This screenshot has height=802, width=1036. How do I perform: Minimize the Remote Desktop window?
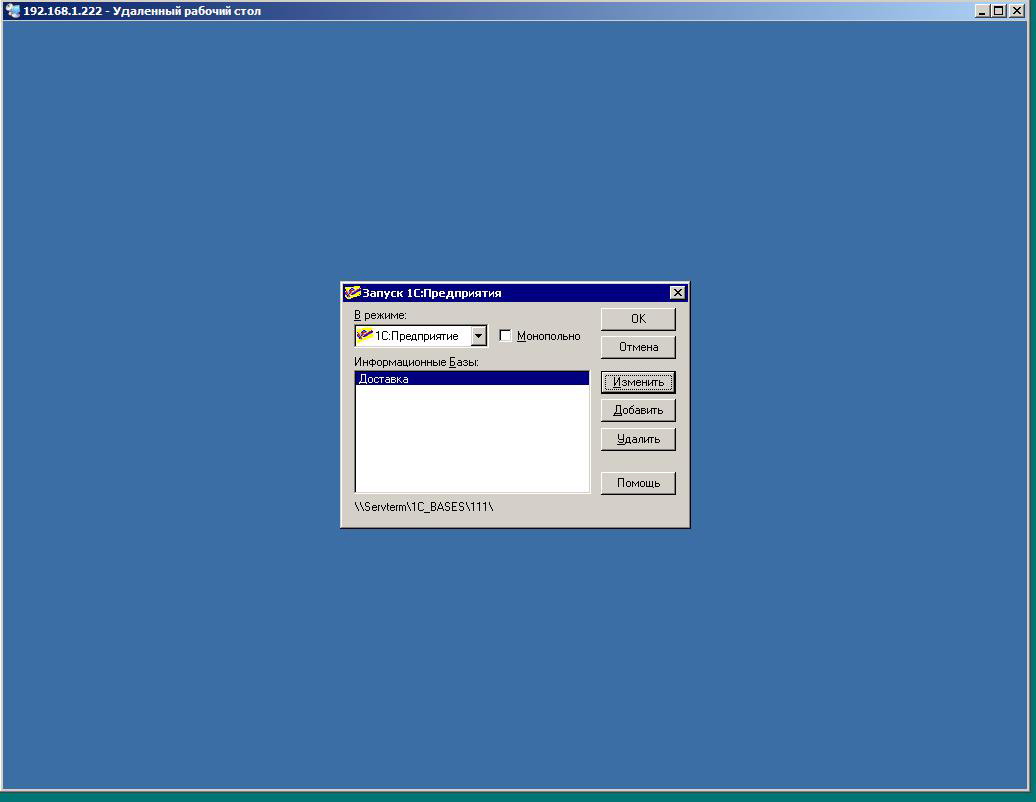coord(982,11)
